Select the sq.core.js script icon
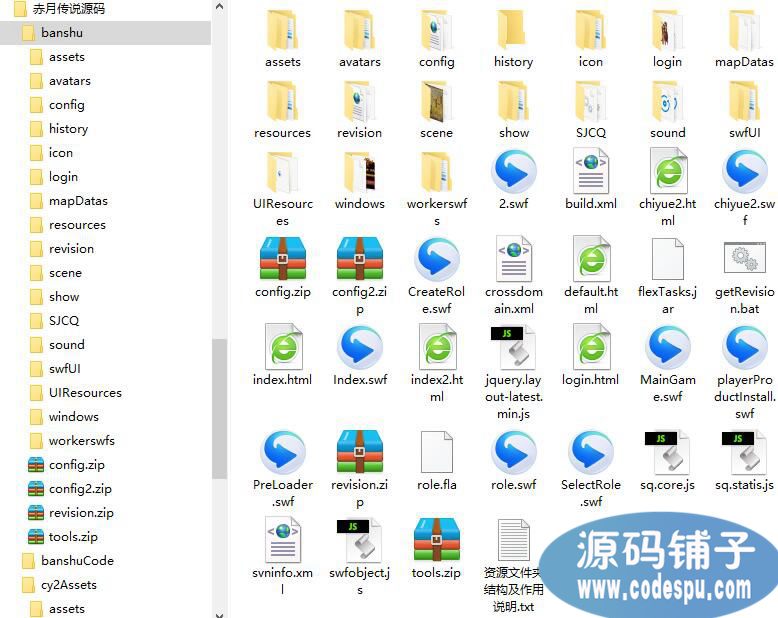This screenshot has width=778, height=618. tap(667, 451)
